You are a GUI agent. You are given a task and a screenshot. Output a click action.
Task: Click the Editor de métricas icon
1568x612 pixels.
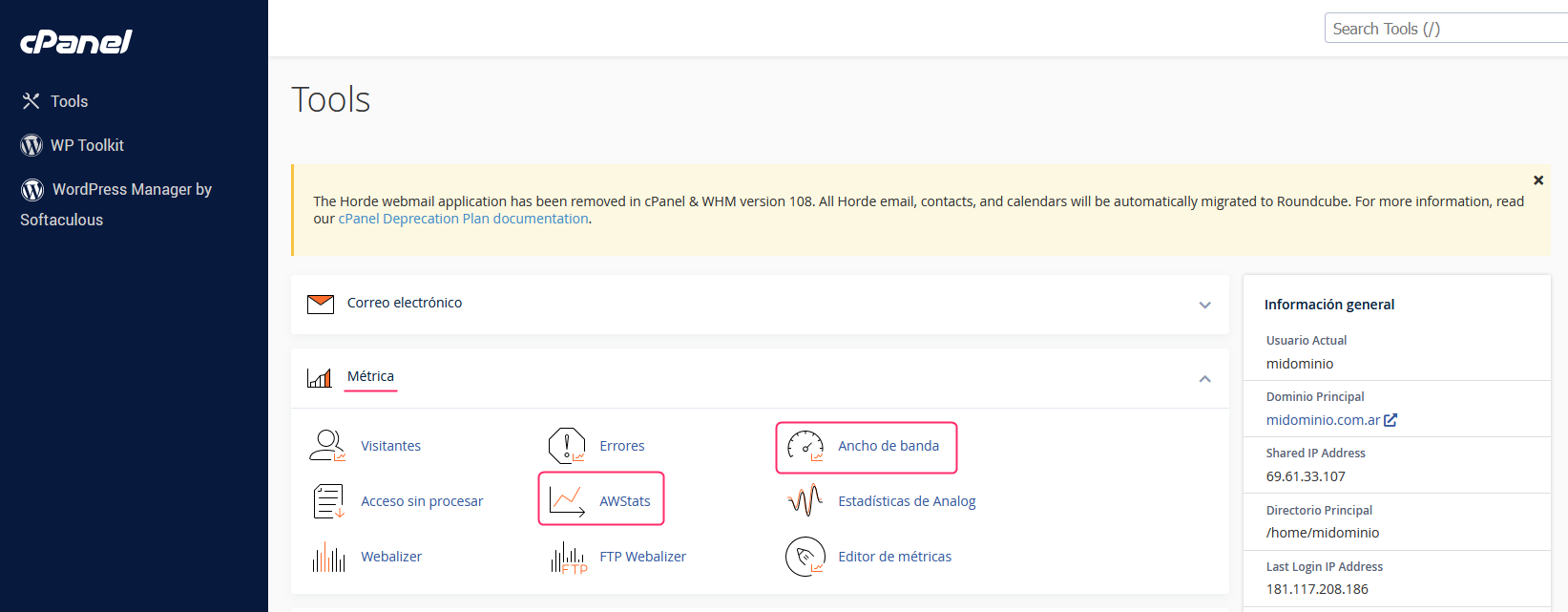point(805,557)
